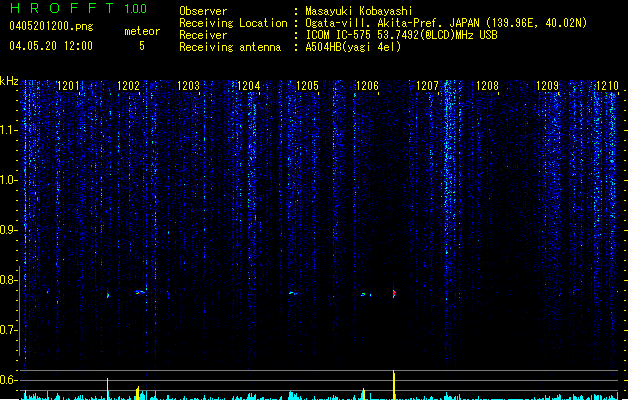Click the 0.8 kHz axis tick label

click(x=8, y=280)
